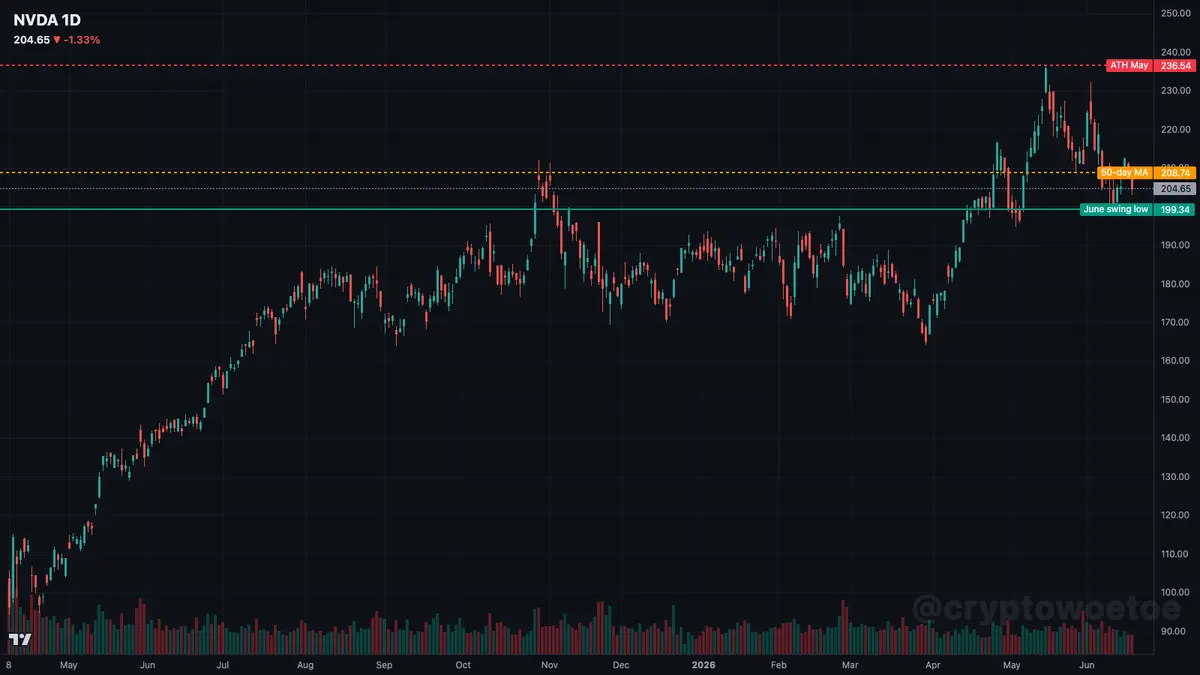Click the 204.65 price with -1.33% change

57,40
